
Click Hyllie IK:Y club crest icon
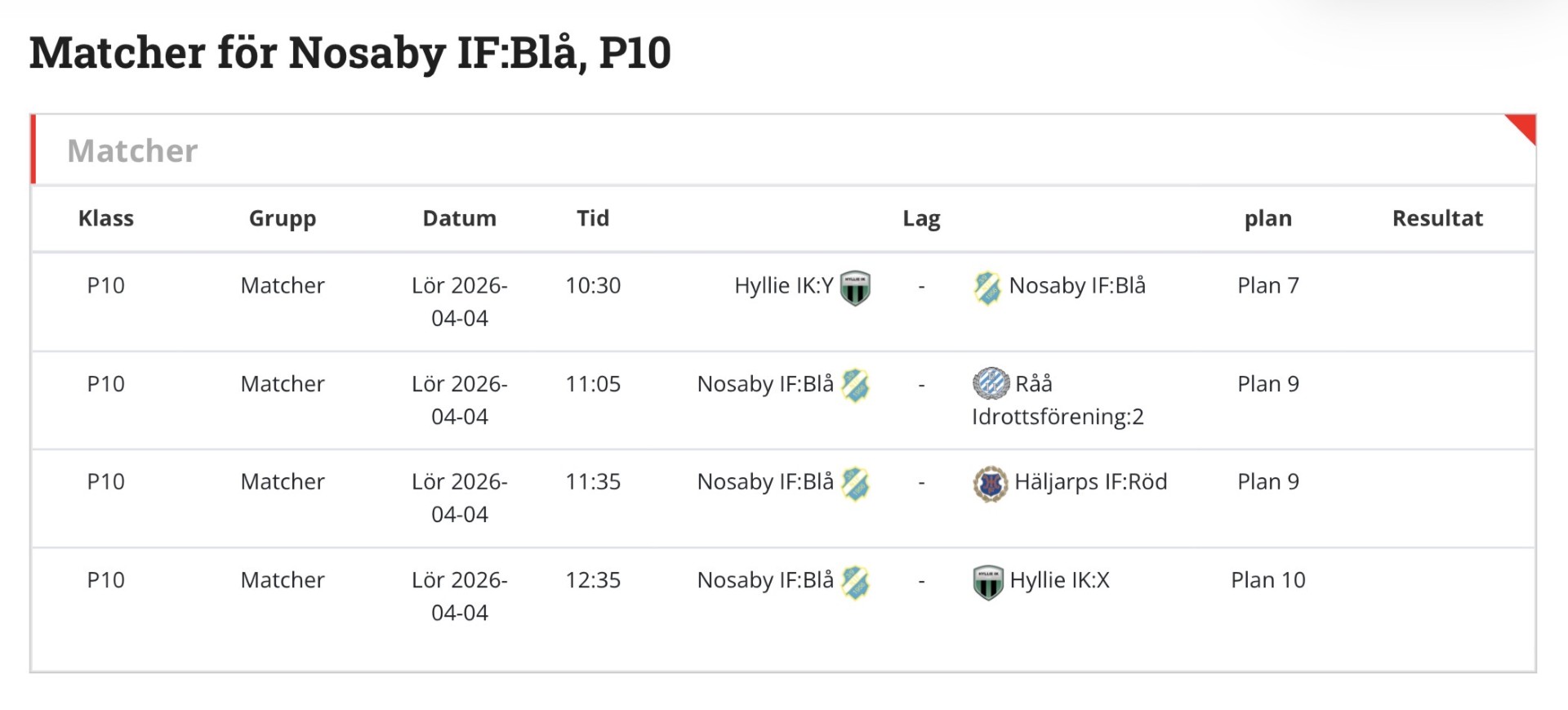[x=855, y=288]
